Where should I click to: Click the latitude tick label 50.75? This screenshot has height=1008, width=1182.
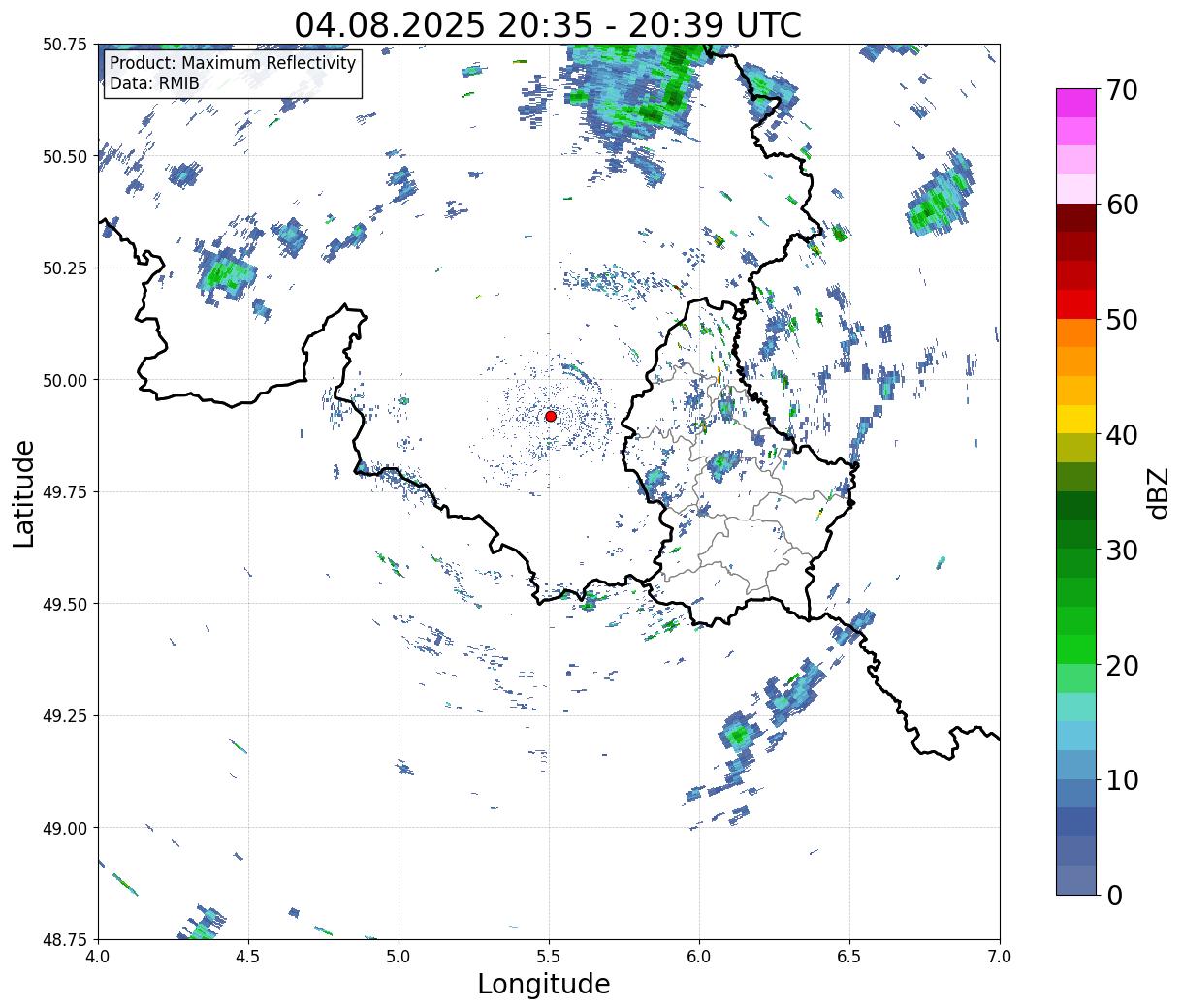pyautogui.click(x=65, y=45)
